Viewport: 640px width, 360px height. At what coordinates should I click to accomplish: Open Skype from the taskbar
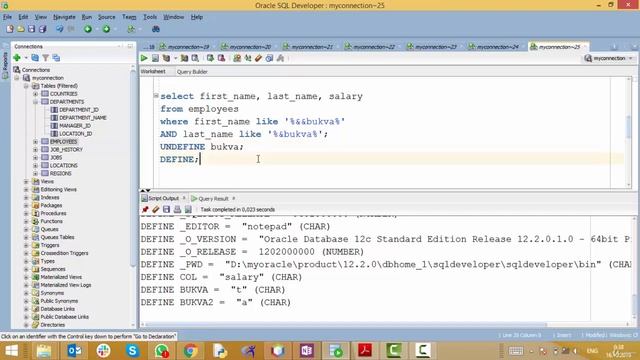coord(132,350)
